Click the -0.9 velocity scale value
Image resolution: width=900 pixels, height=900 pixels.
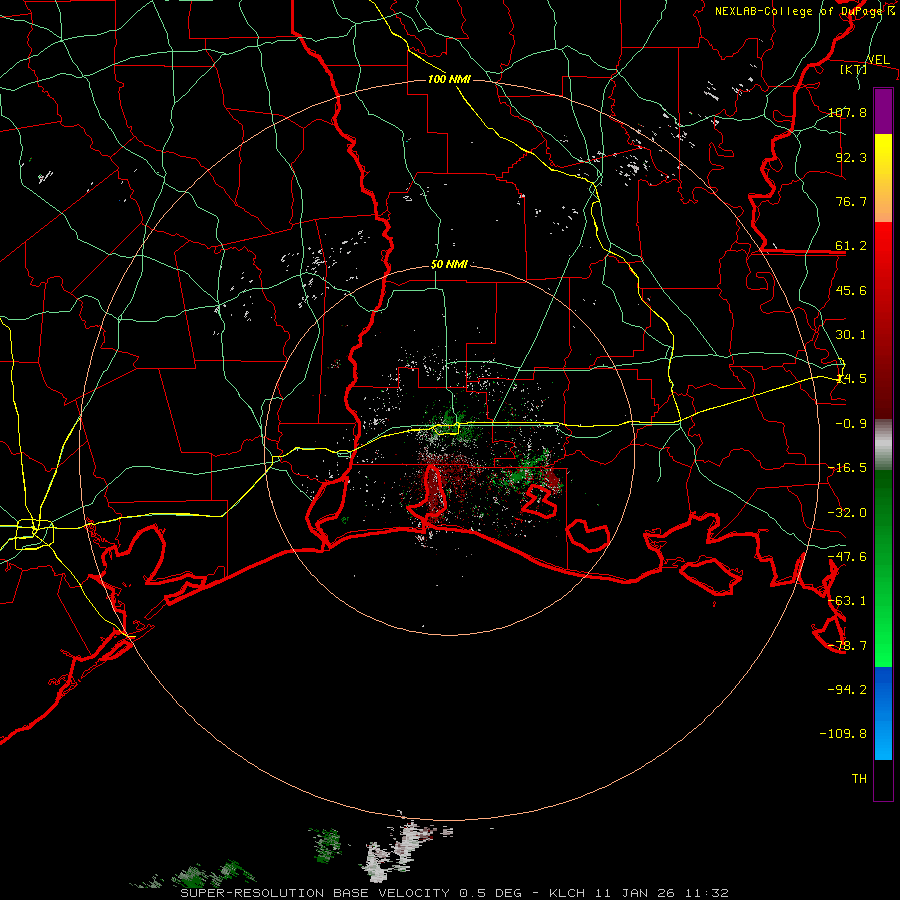[851, 424]
